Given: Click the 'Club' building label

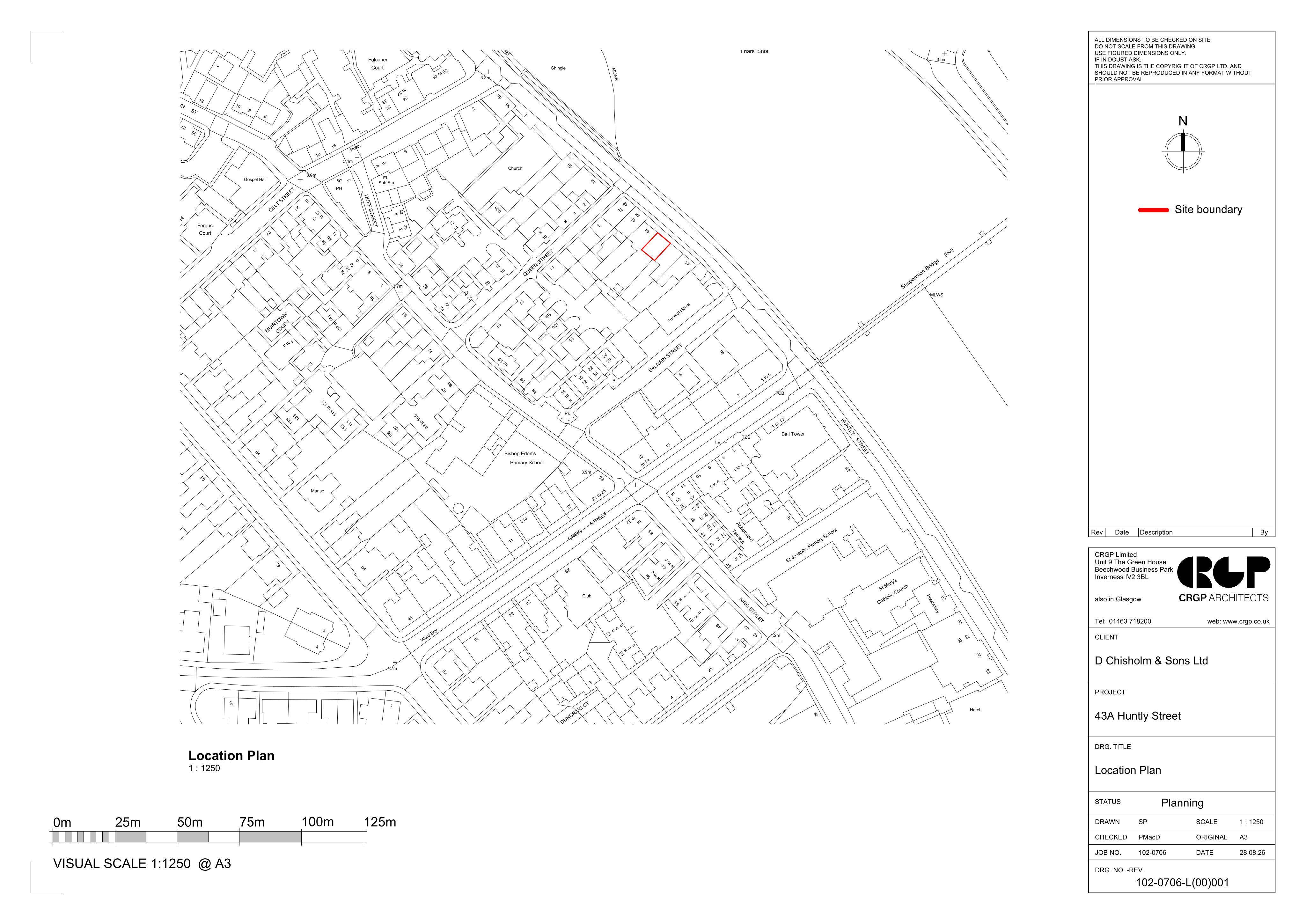Looking at the screenshot, I should [x=586, y=596].
